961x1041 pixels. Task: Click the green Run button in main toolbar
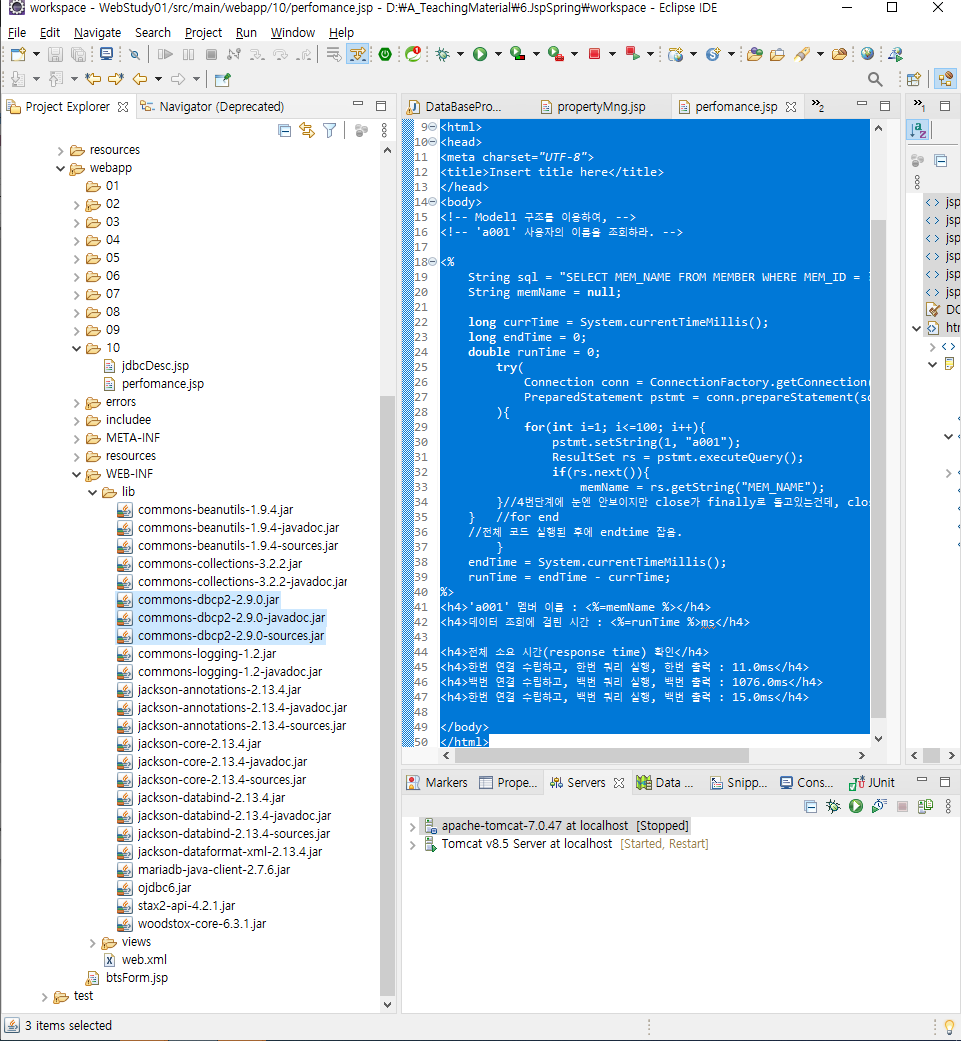tap(480, 54)
